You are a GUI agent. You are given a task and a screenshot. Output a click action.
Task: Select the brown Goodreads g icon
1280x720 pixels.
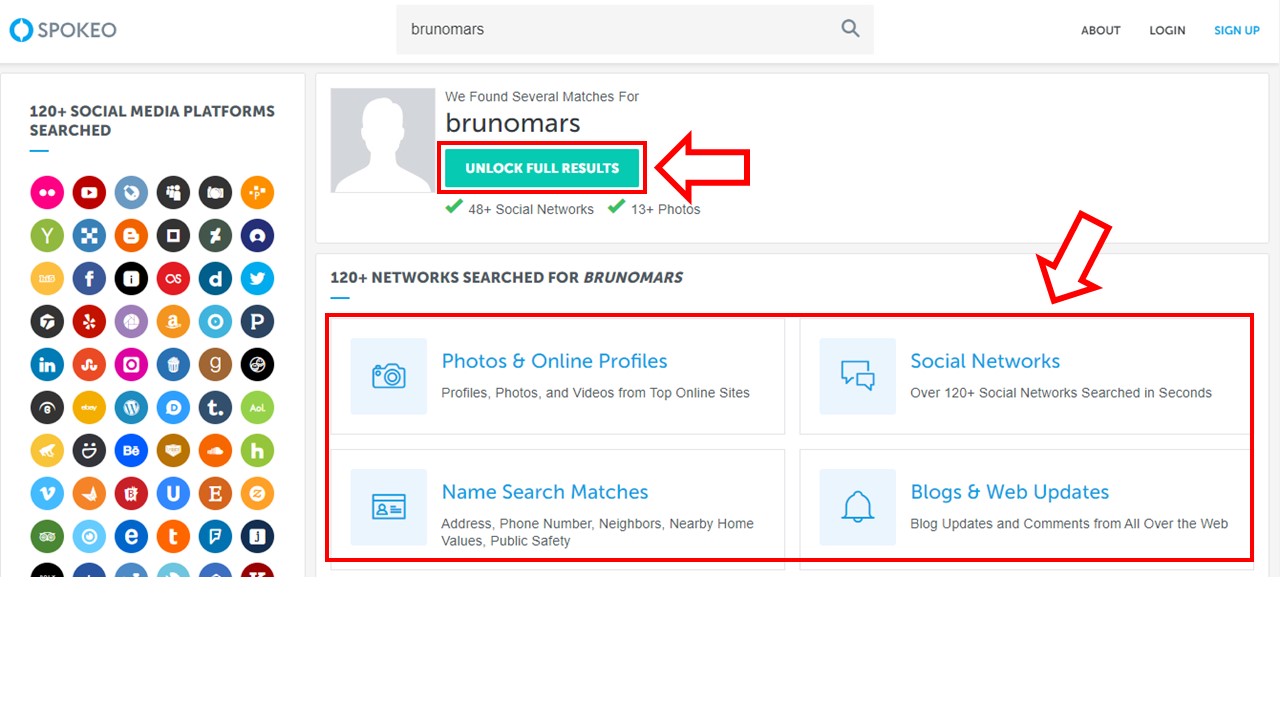tap(215, 365)
